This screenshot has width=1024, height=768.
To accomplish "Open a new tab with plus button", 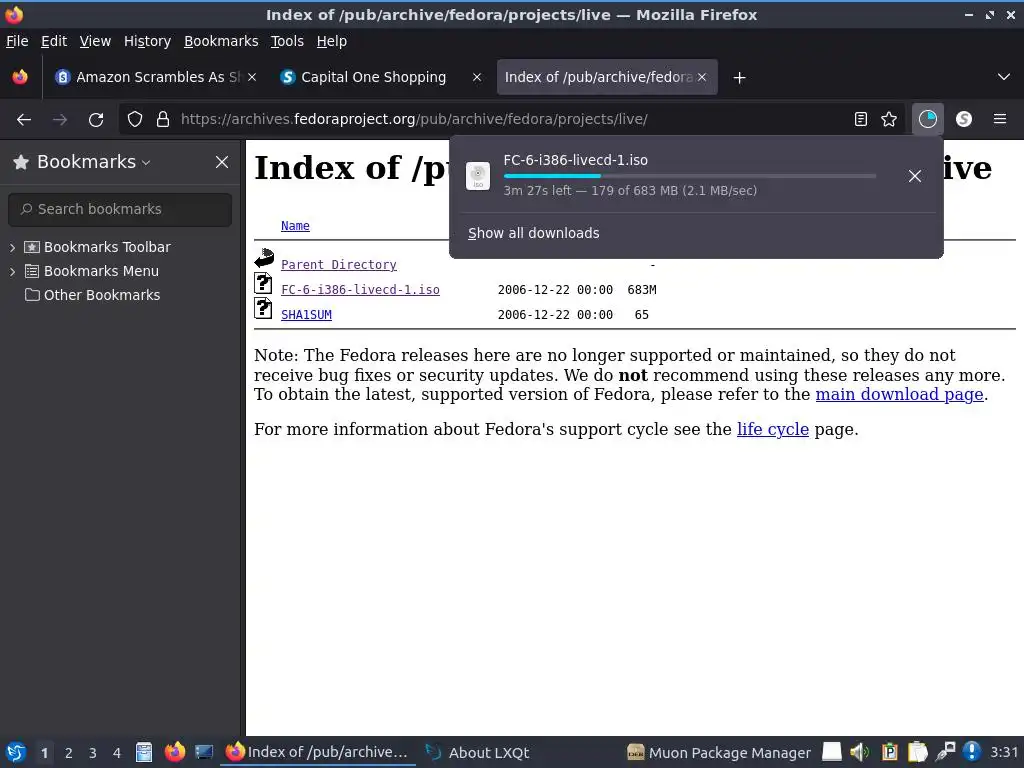I will pos(739,78).
